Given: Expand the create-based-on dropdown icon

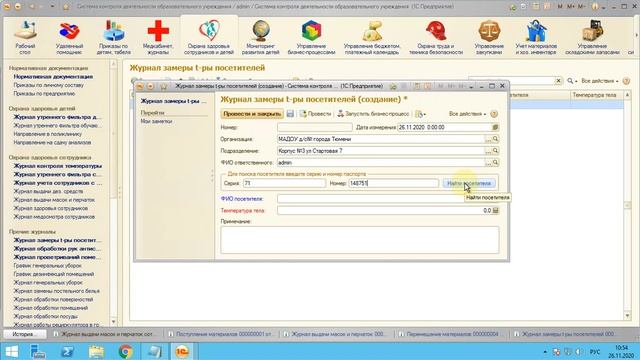Looking at the screenshot, I should tap(420, 114).
